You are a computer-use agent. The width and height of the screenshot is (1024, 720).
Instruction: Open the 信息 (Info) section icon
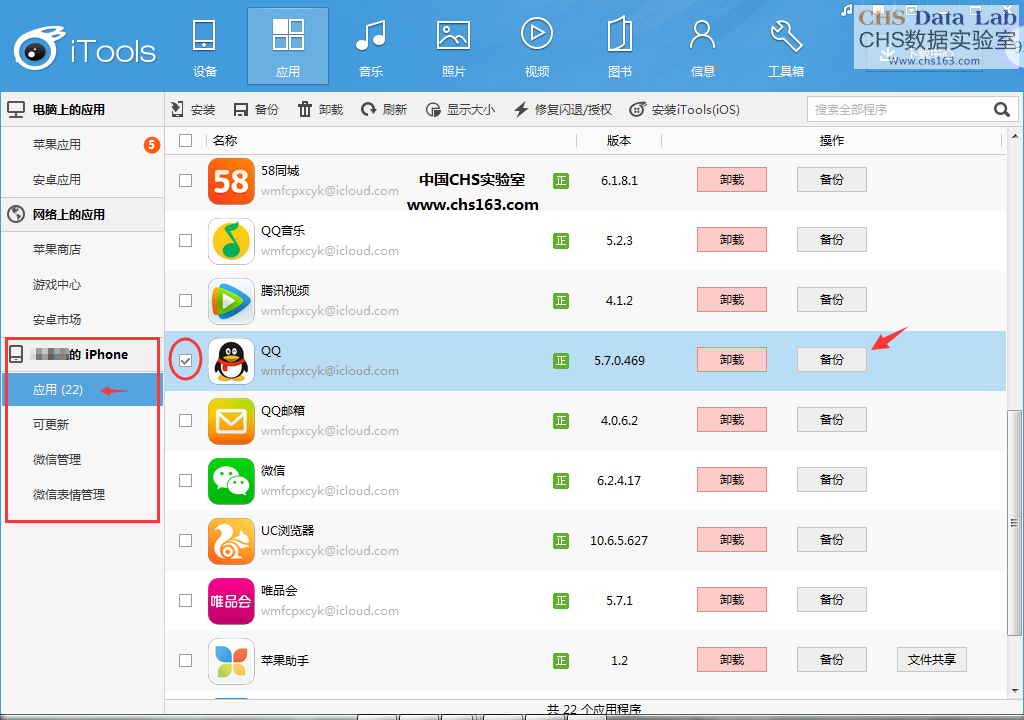click(x=703, y=47)
